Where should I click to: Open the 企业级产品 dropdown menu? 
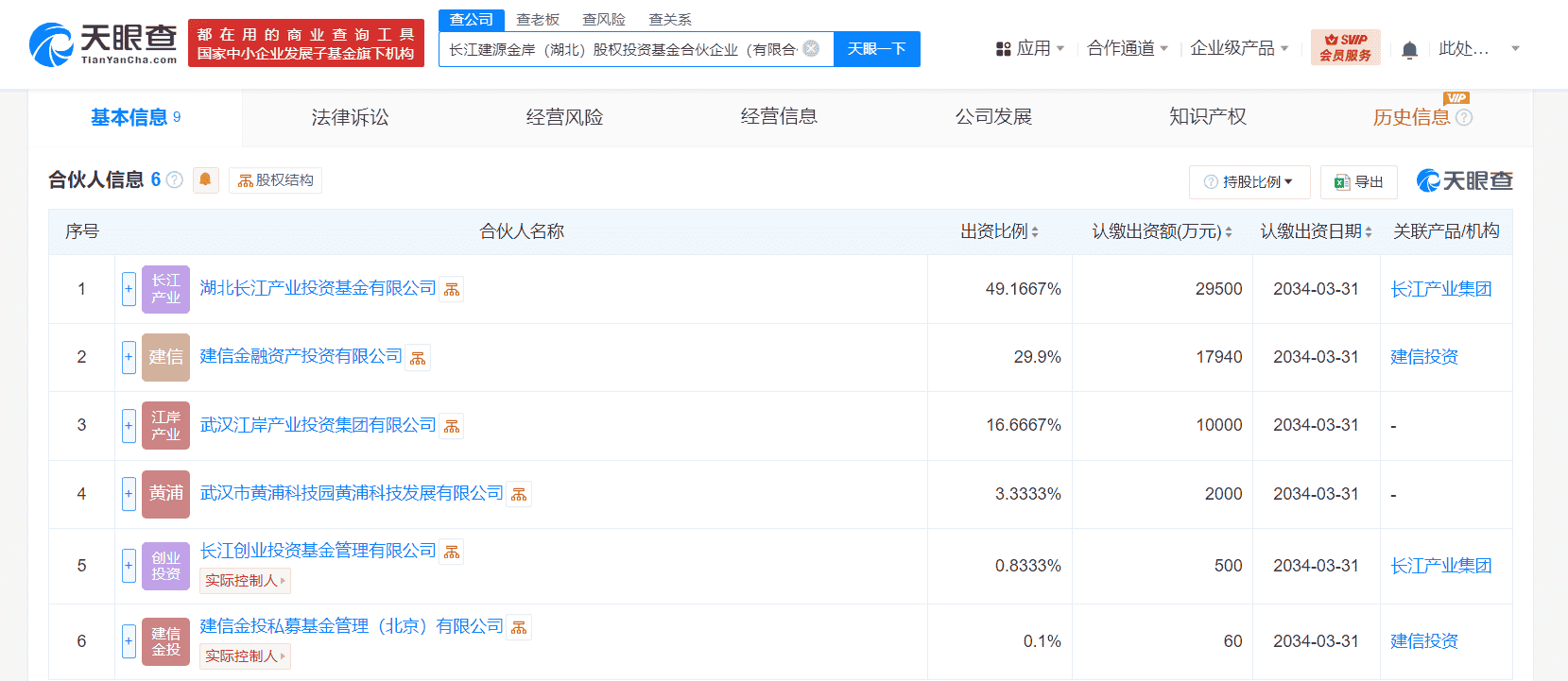pyautogui.click(x=1238, y=48)
